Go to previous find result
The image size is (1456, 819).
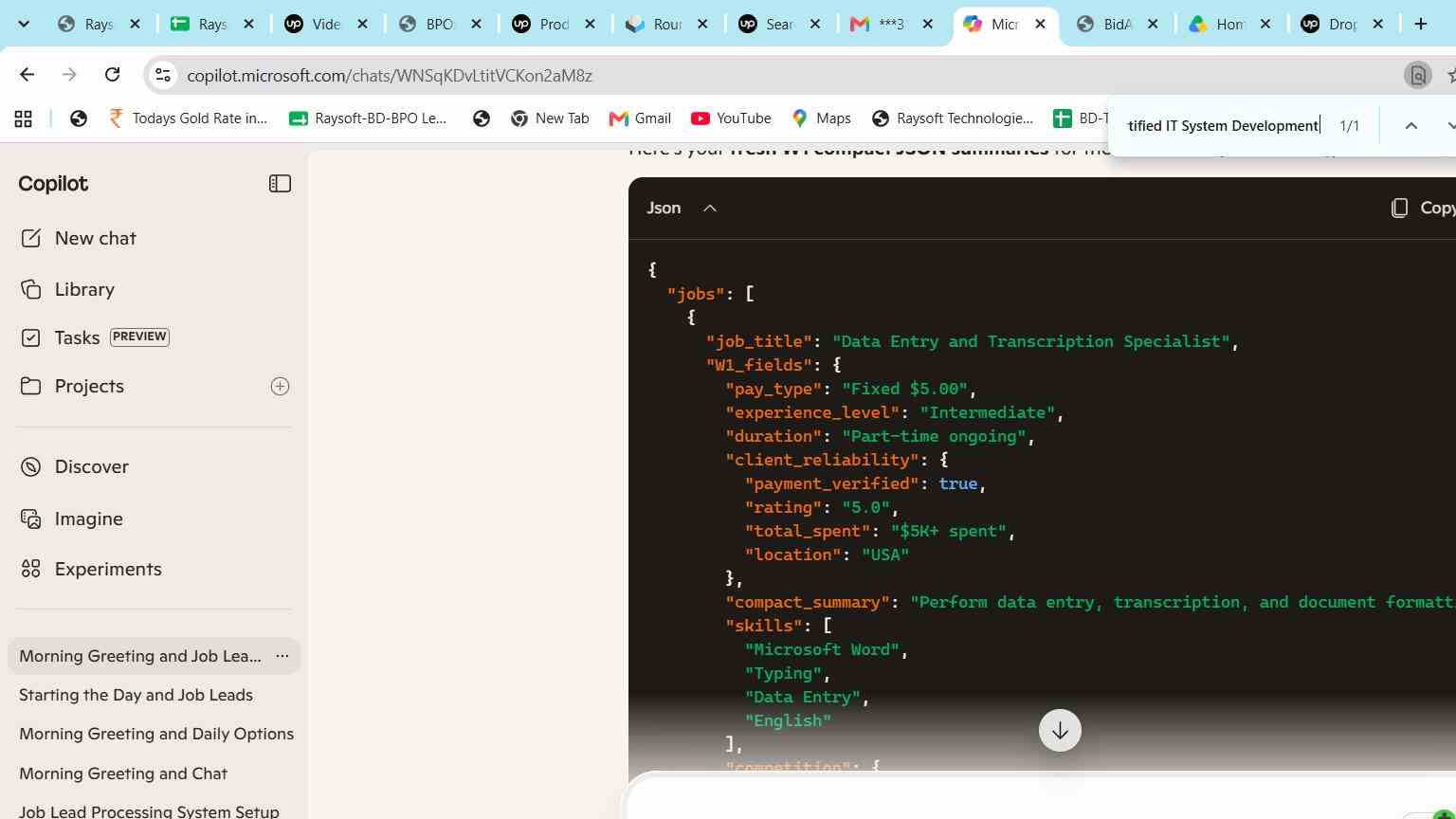tap(1410, 125)
